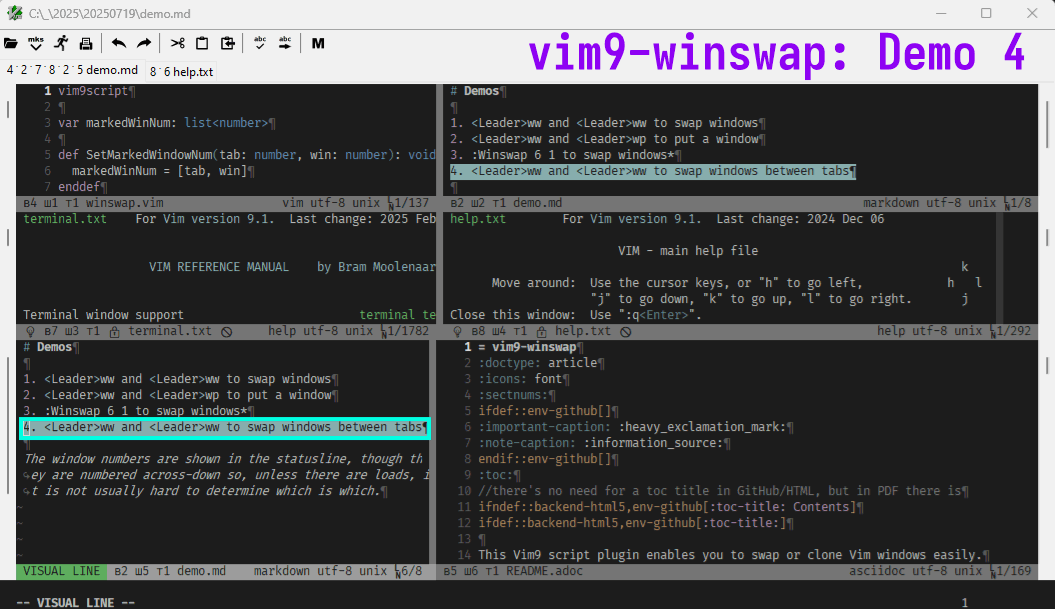
Task: Click highlighted line 4 in top-right window
Action: click(x=653, y=171)
